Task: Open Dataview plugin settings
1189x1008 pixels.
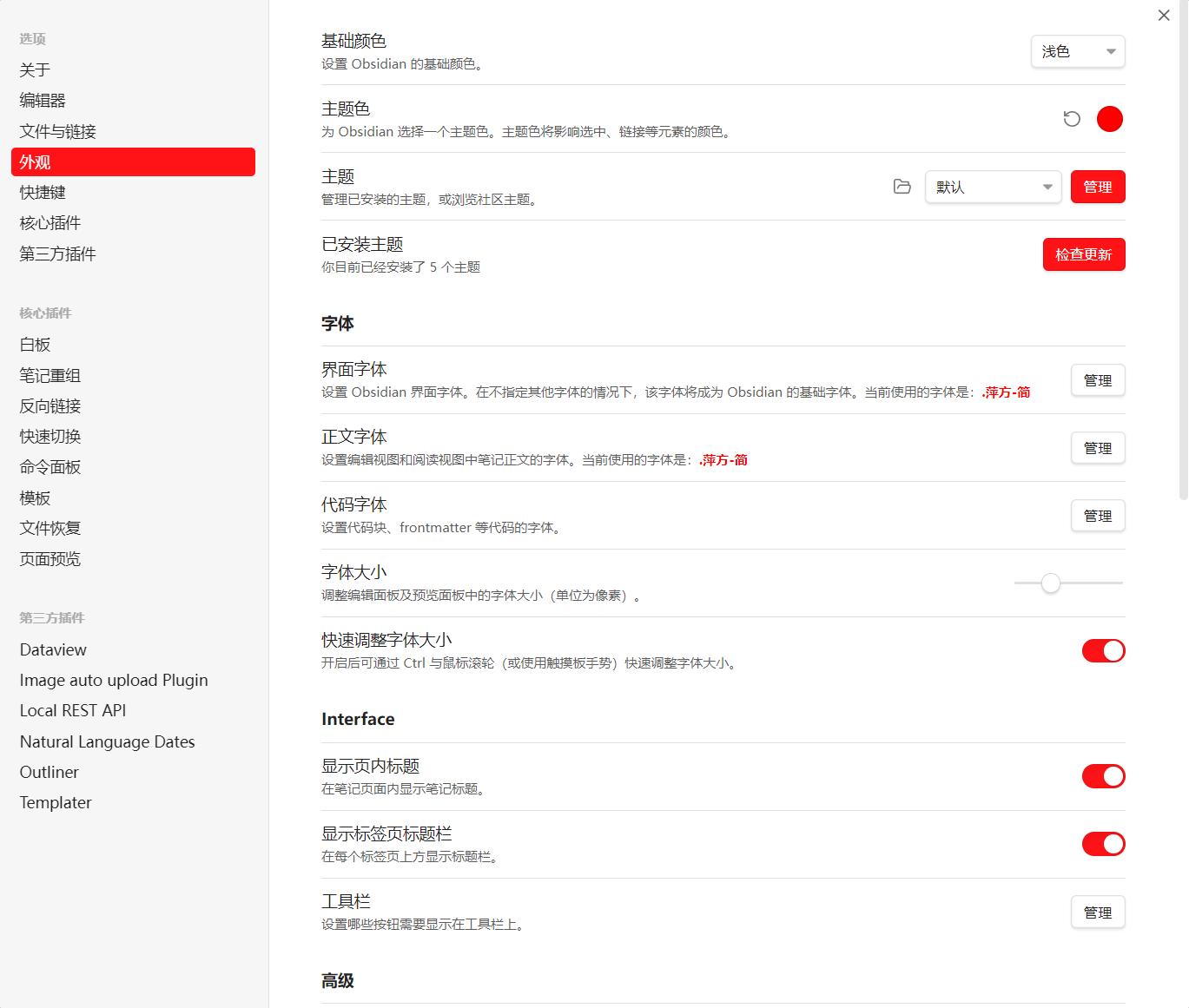Action: coord(133,649)
